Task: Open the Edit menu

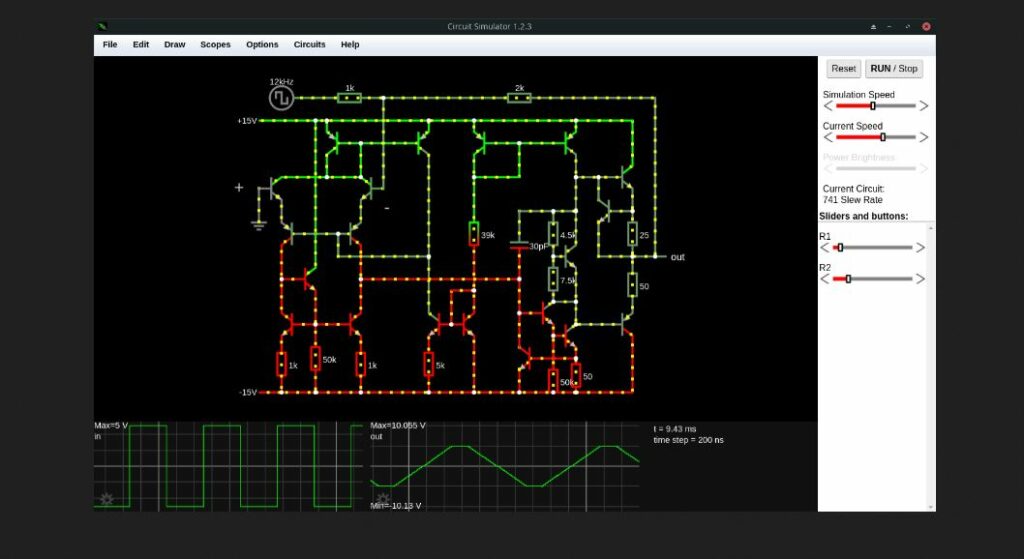Action: (x=140, y=44)
